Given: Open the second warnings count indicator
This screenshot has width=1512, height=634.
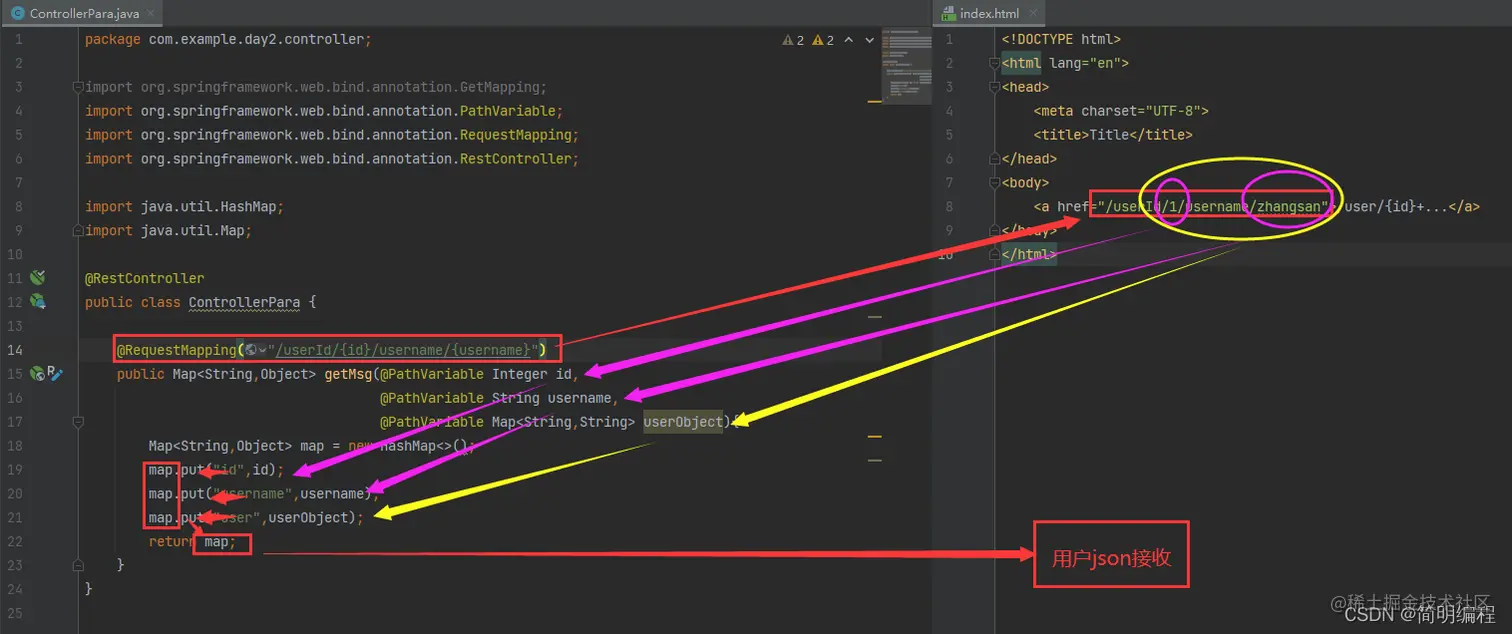Looking at the screenshot, I should [824, 40].
